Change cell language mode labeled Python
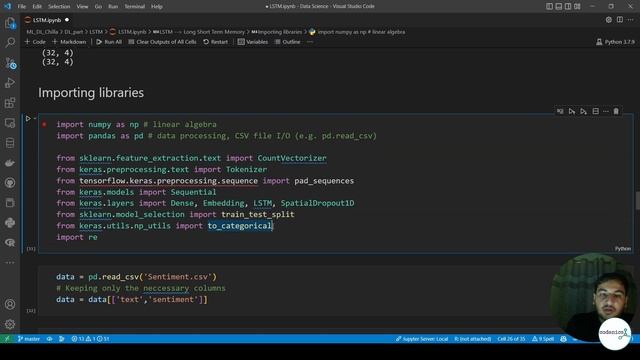 (x=623, y=249)
